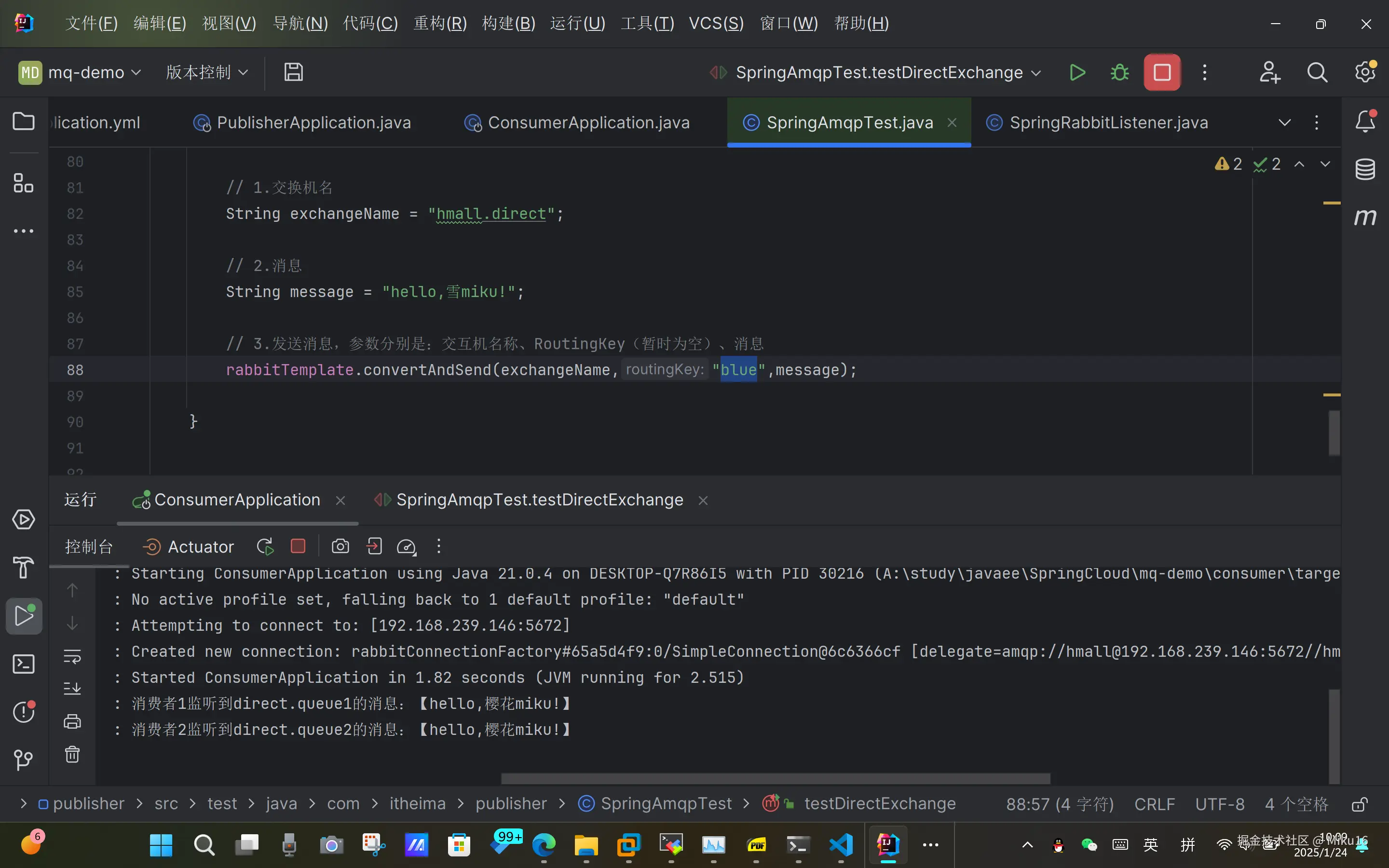The image size is (1389, 868).
Task: Click the UTF-8 encoding in the status bar
Action: pos(1220,804)
